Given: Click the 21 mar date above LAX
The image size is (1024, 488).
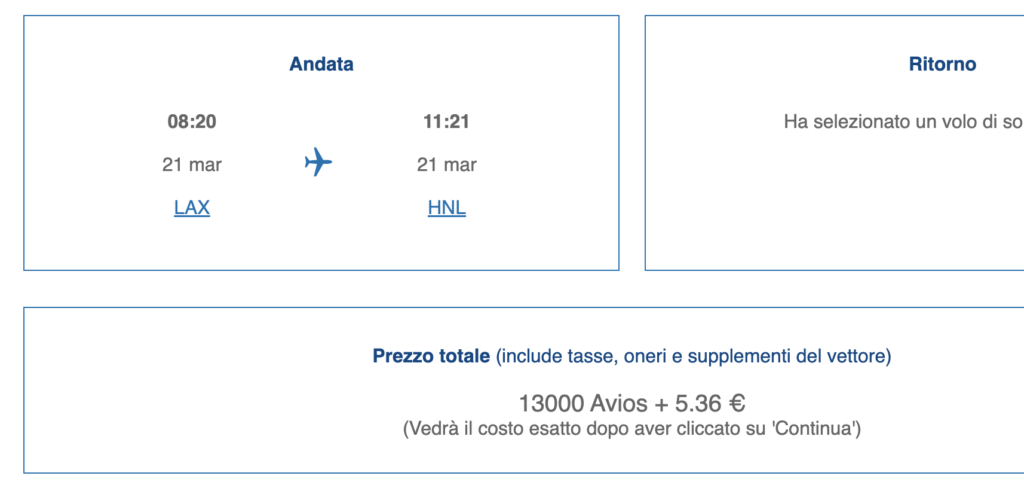Looking at the screenshot, I should click(x=191, y=165).
